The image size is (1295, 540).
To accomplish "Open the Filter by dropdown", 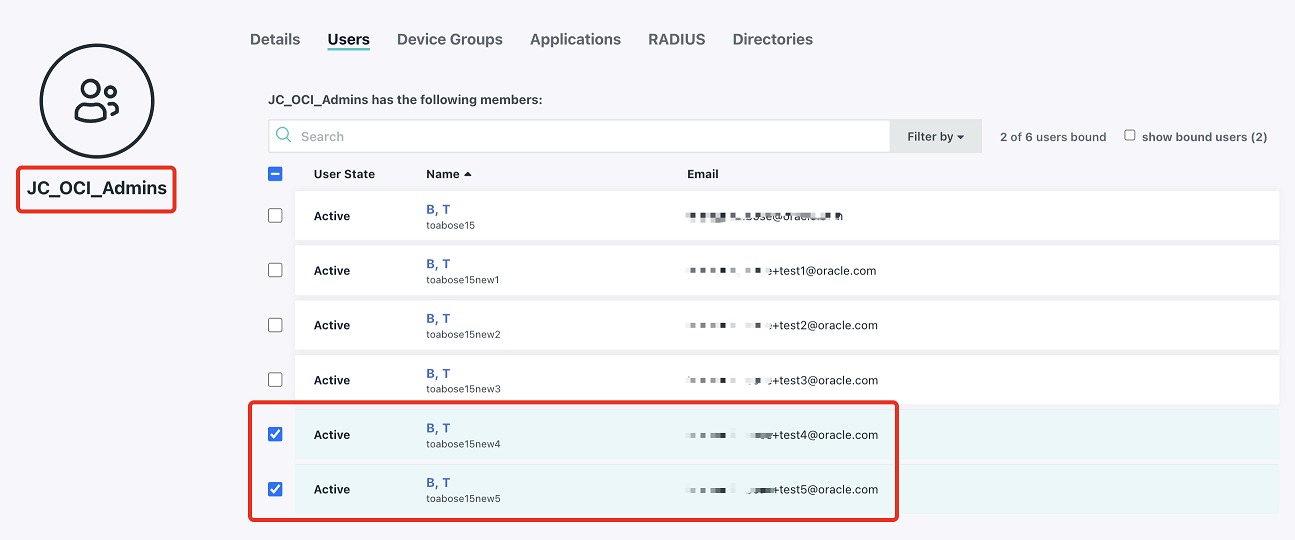I will 935,137.
